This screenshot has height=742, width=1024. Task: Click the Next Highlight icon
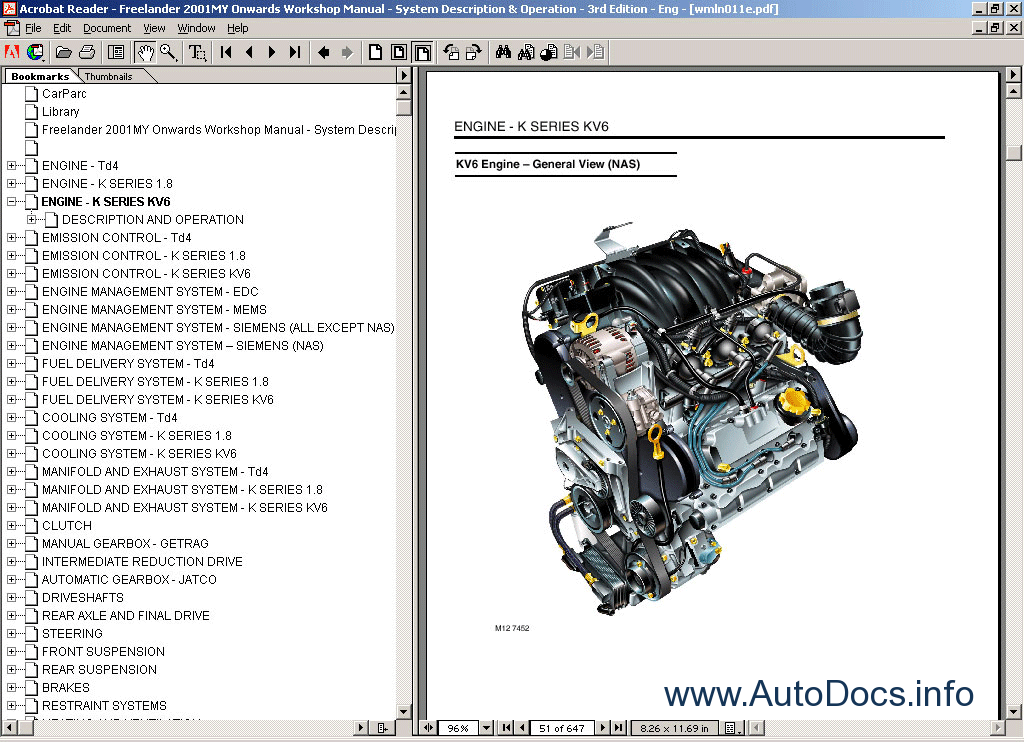point(595,52)
